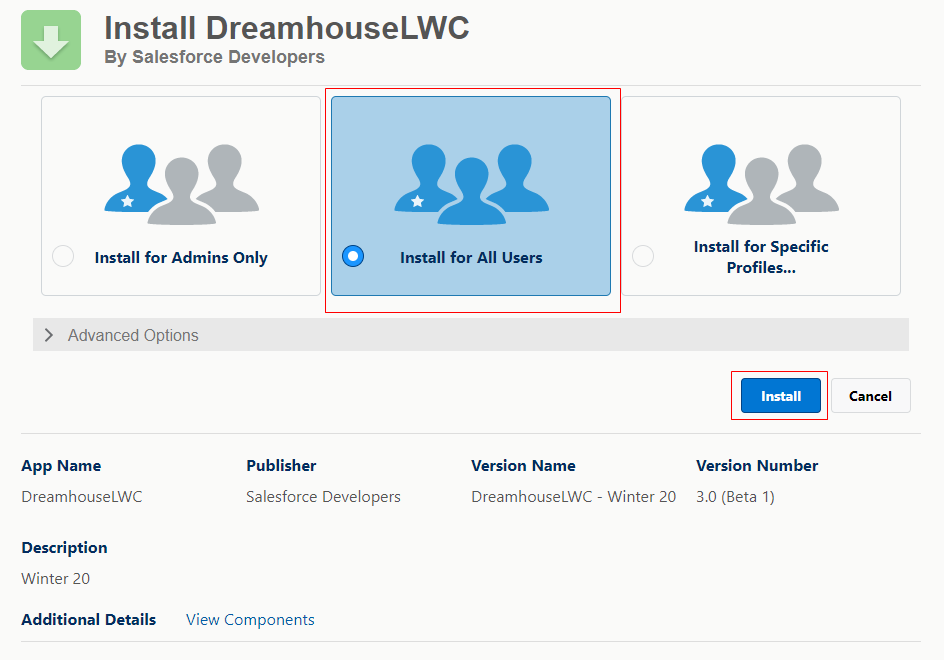Image resolution: width=944 pixels, height=660 pixels.
Task: Click the Version Name field label
Action: [x=523, y=465]
